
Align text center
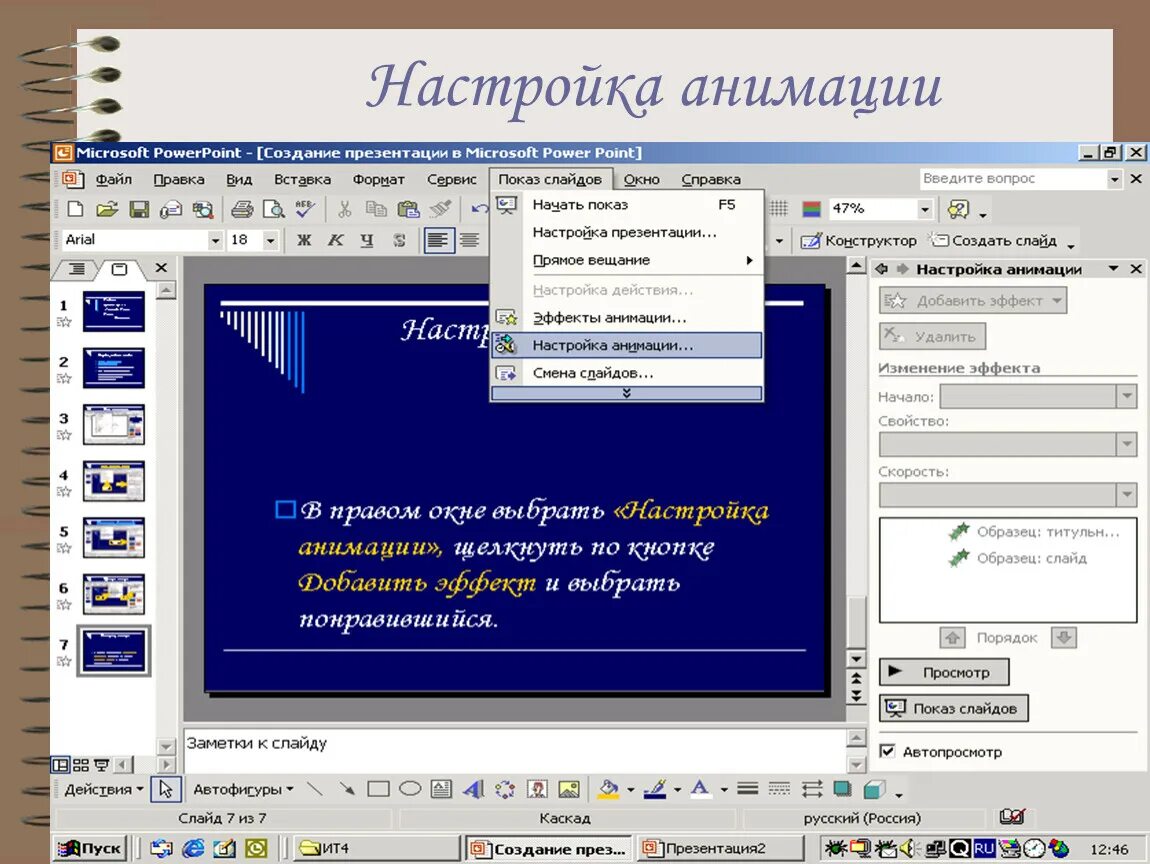pyautogui.click(x=469, y=240)
